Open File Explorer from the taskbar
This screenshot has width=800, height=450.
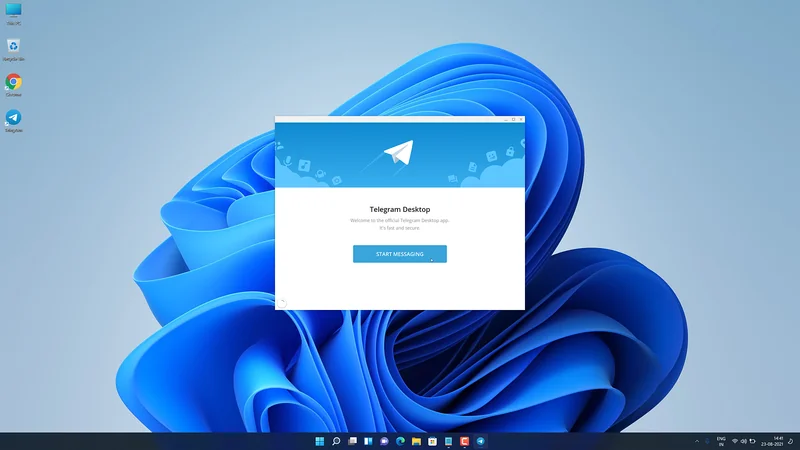(x=416, y=441)
